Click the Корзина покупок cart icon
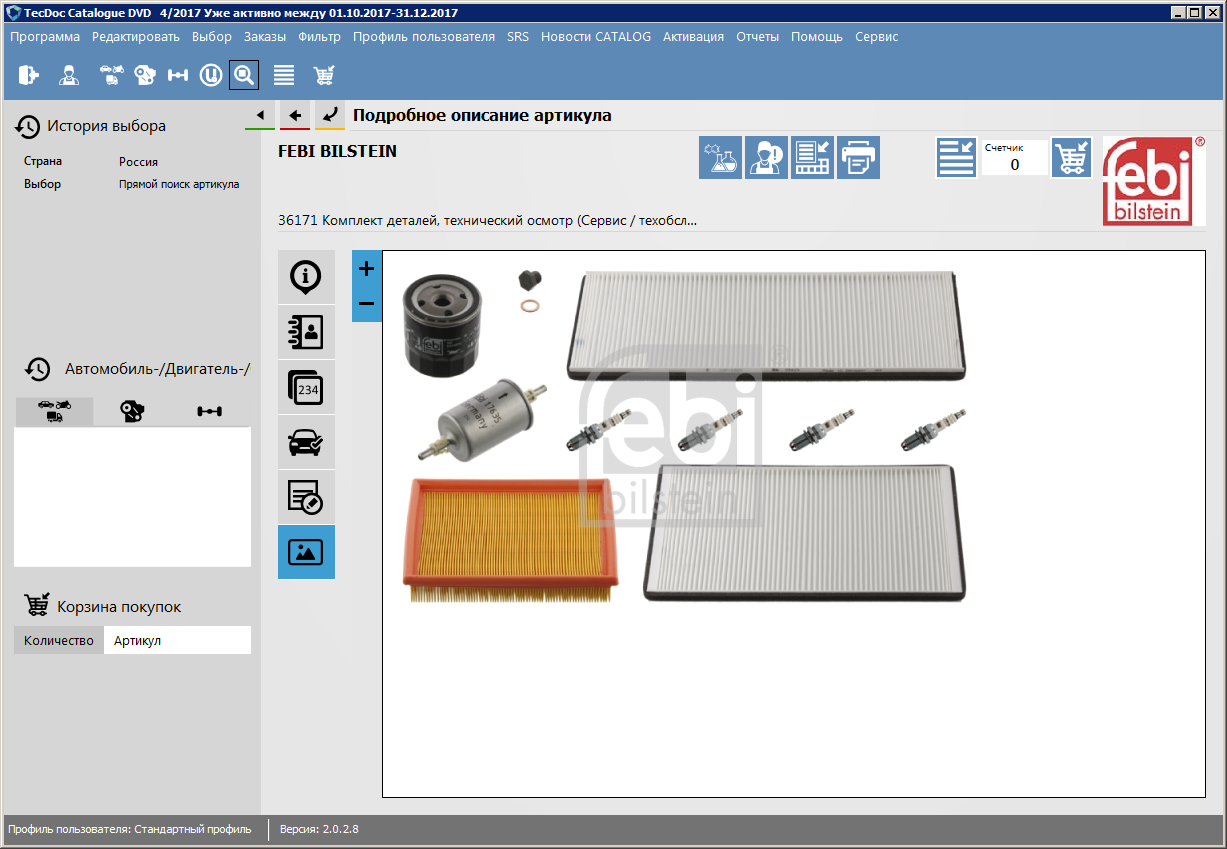The width and height of the screenshot is (1227, 849). 37,606
